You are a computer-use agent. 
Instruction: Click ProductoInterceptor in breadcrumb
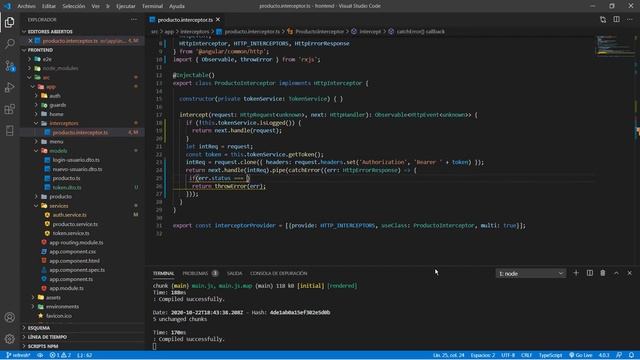tap(319, 31)
